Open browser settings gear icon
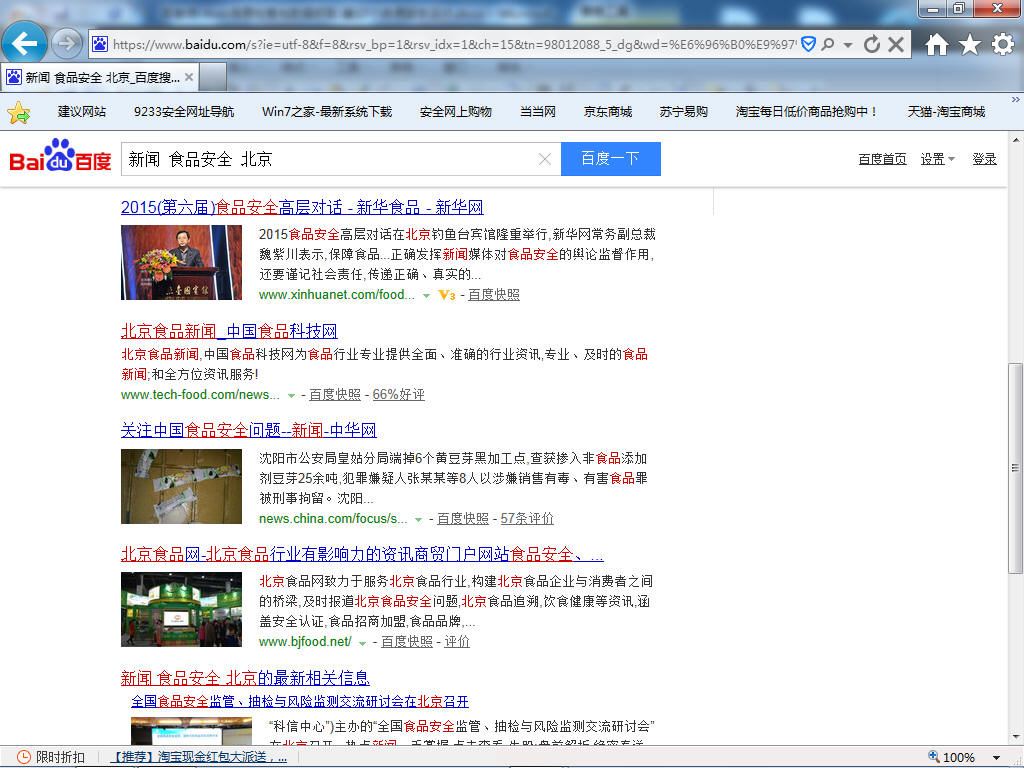1024x768 pixels. [x=1002, y=44]
